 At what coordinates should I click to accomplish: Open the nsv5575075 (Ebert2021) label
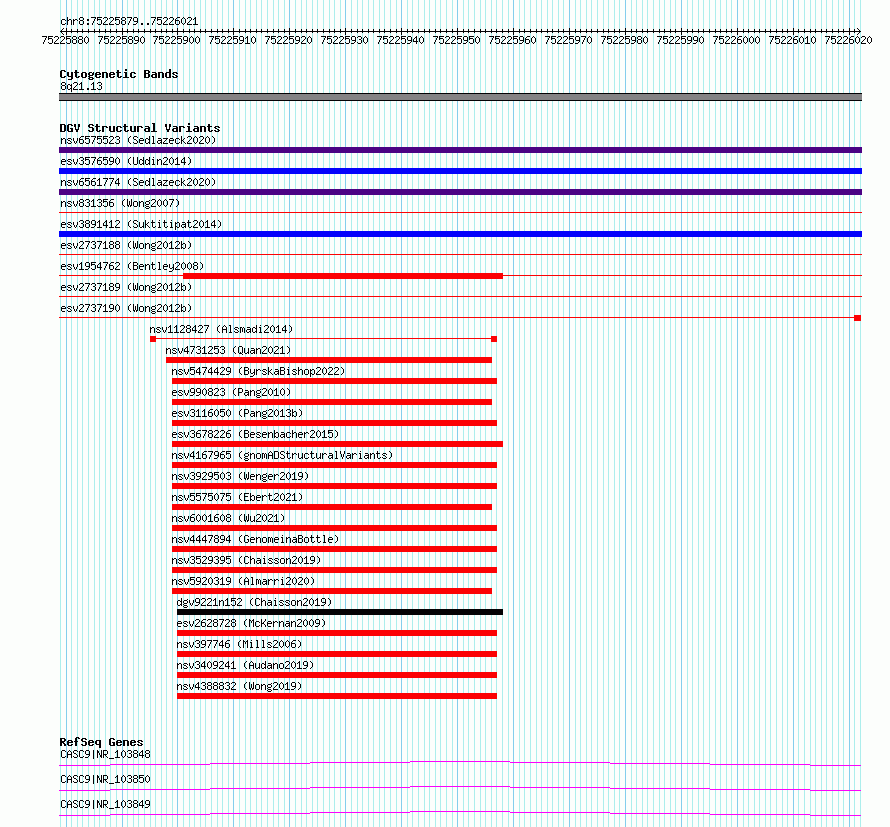(x=237, y=497)
